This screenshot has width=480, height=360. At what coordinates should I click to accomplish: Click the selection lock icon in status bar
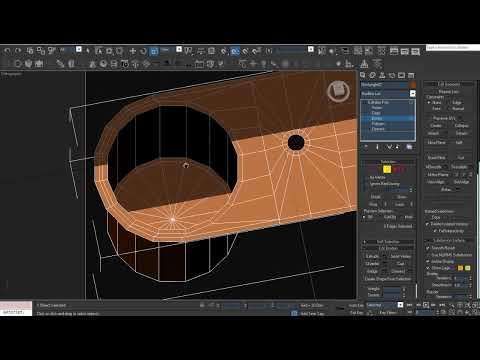coord(202,305)
